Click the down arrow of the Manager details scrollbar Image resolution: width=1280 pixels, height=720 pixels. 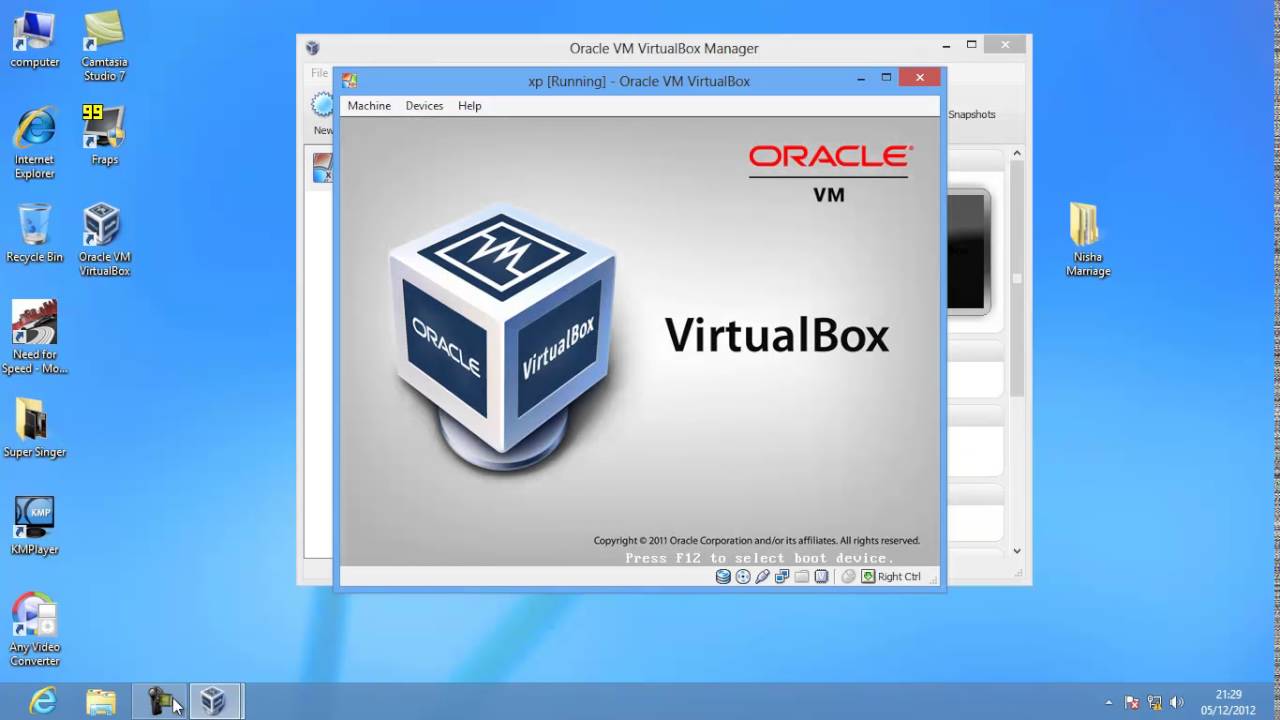(x=1017, y=550)
